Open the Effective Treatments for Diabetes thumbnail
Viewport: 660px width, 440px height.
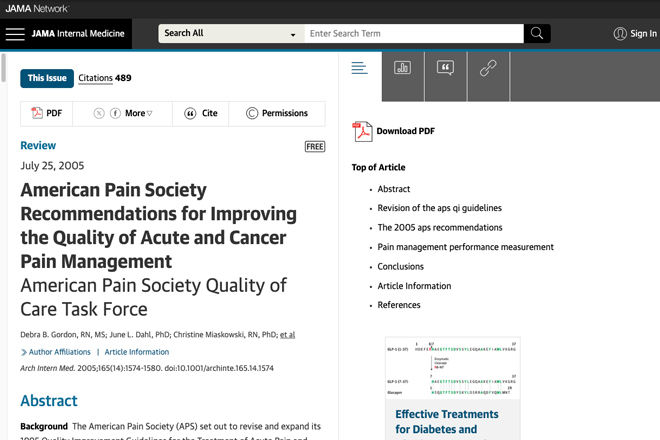click(453, 368)
